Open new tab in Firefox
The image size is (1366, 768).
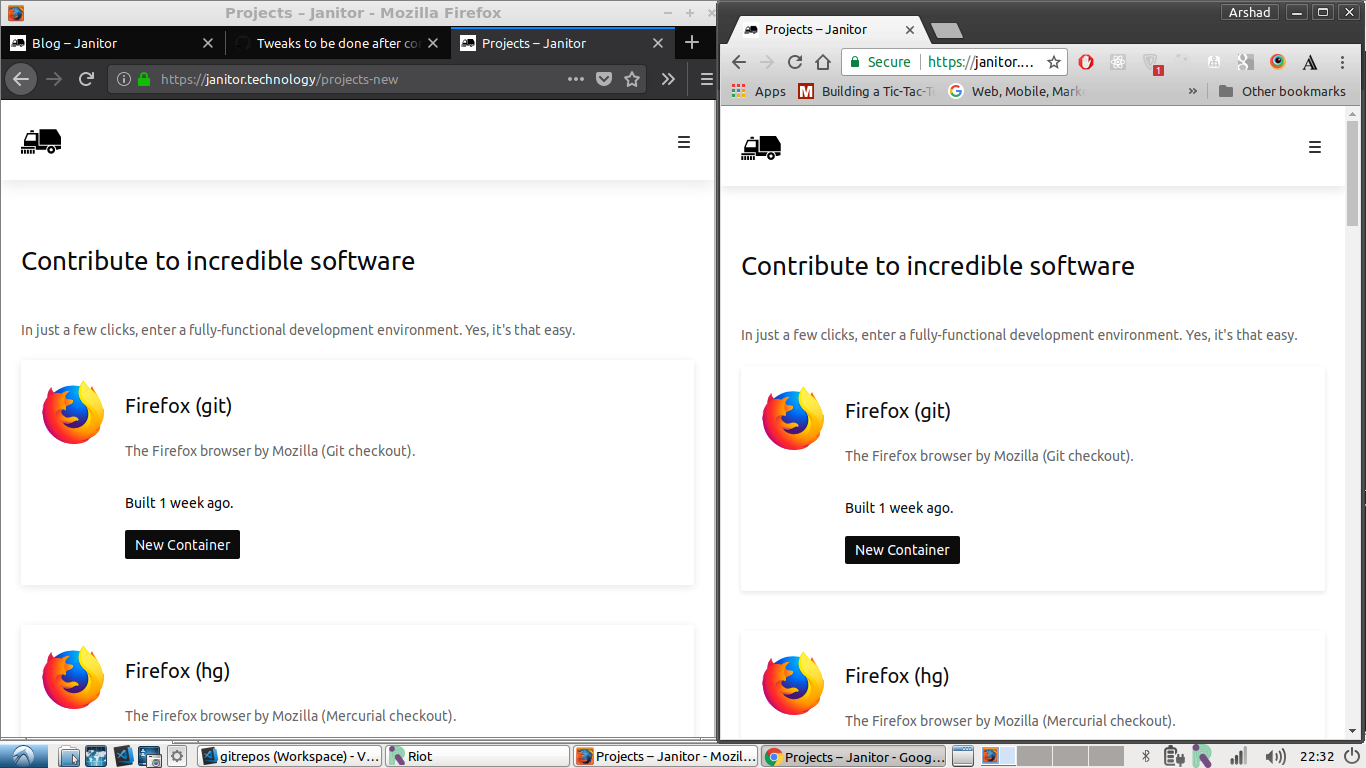tap(692, 43)
